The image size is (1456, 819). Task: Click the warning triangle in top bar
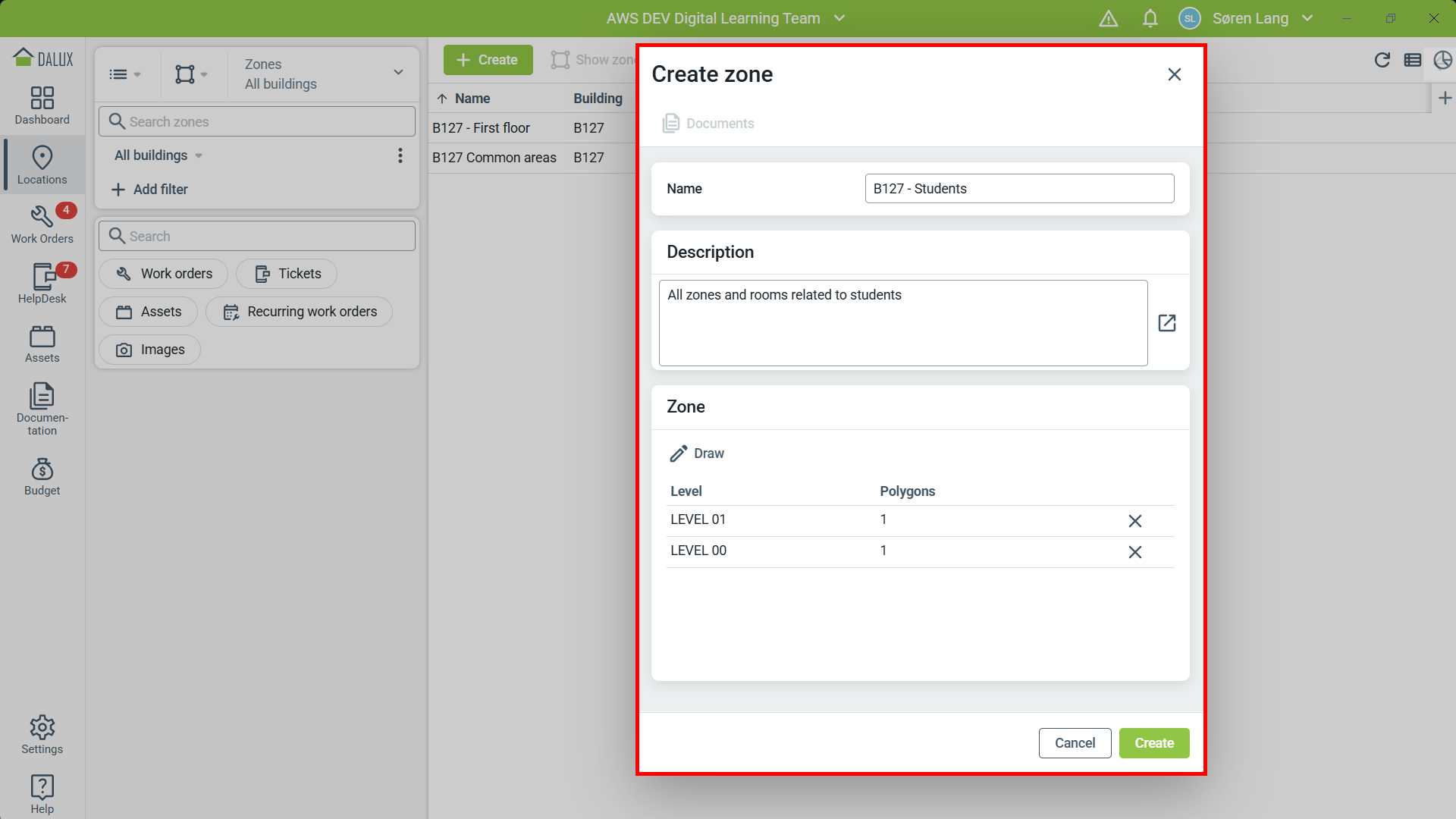1108,17
